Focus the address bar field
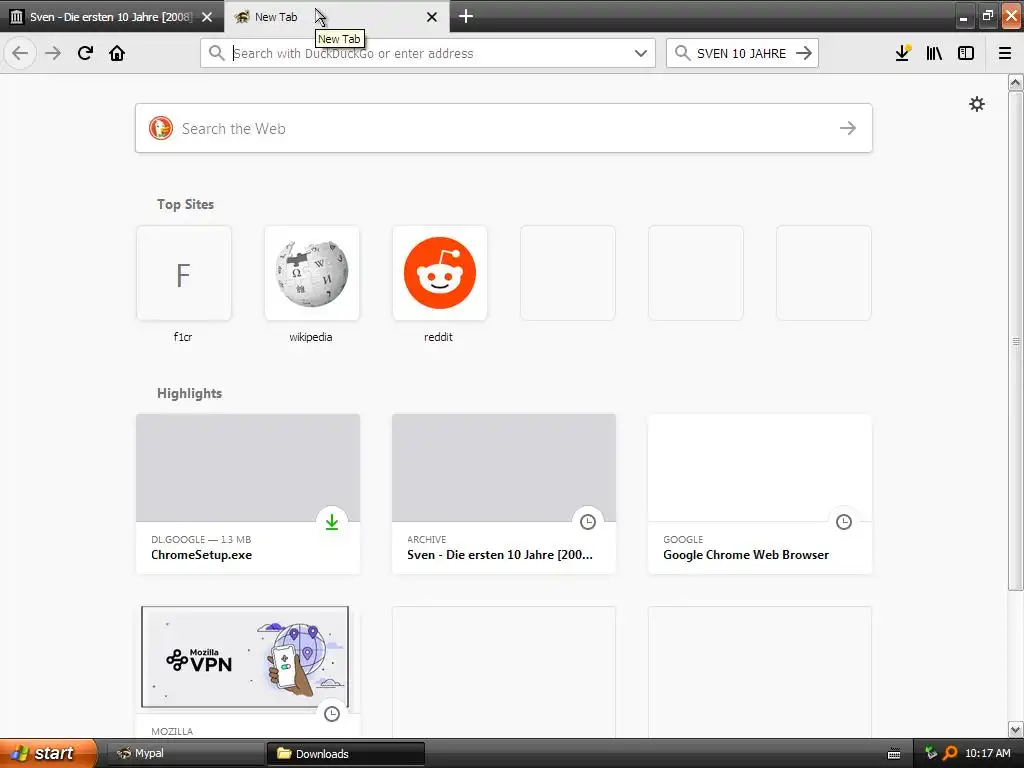The height and width of the screenshot is (768, 1024). pos(428,53)
